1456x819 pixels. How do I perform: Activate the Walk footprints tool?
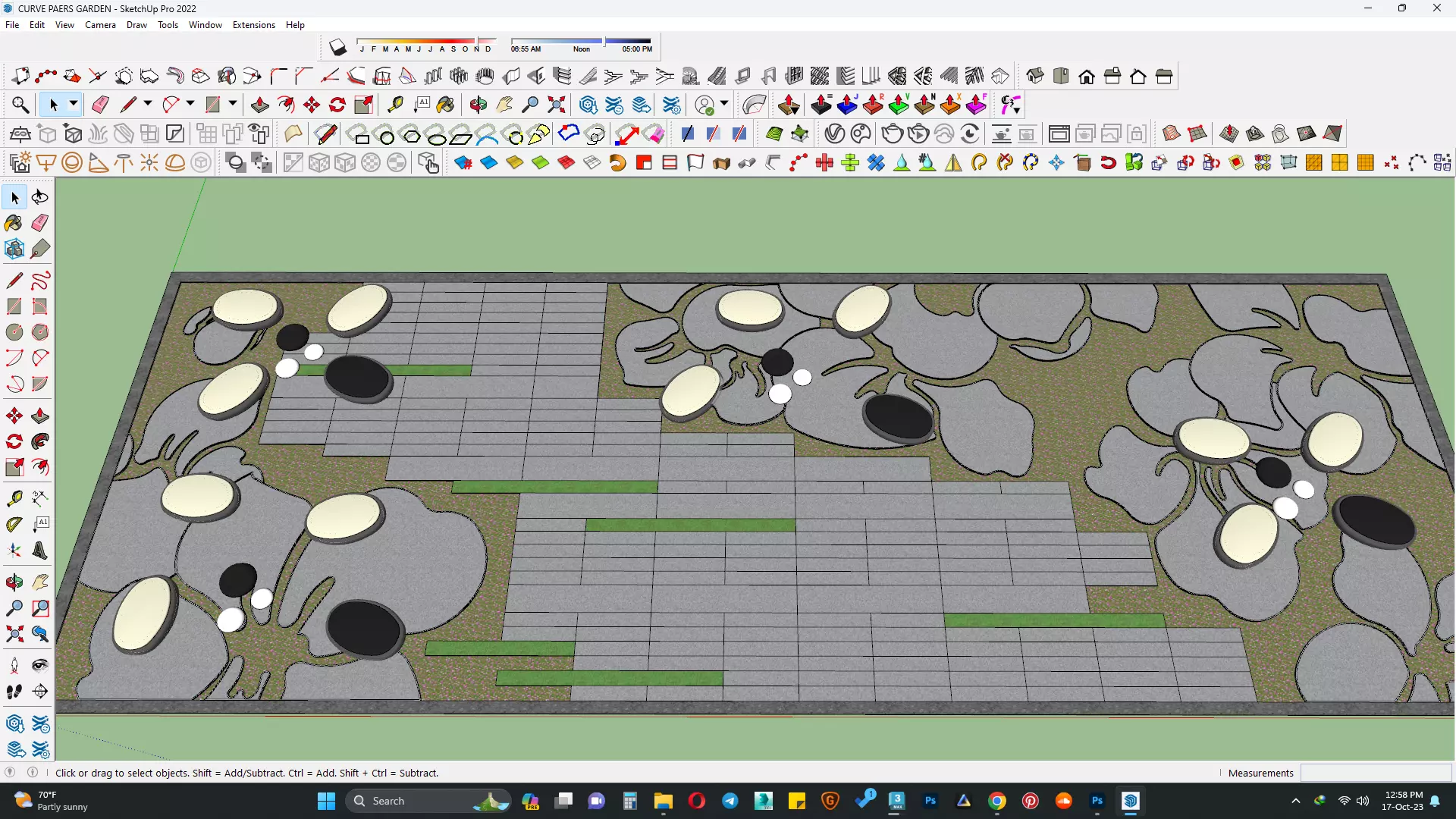14,692
